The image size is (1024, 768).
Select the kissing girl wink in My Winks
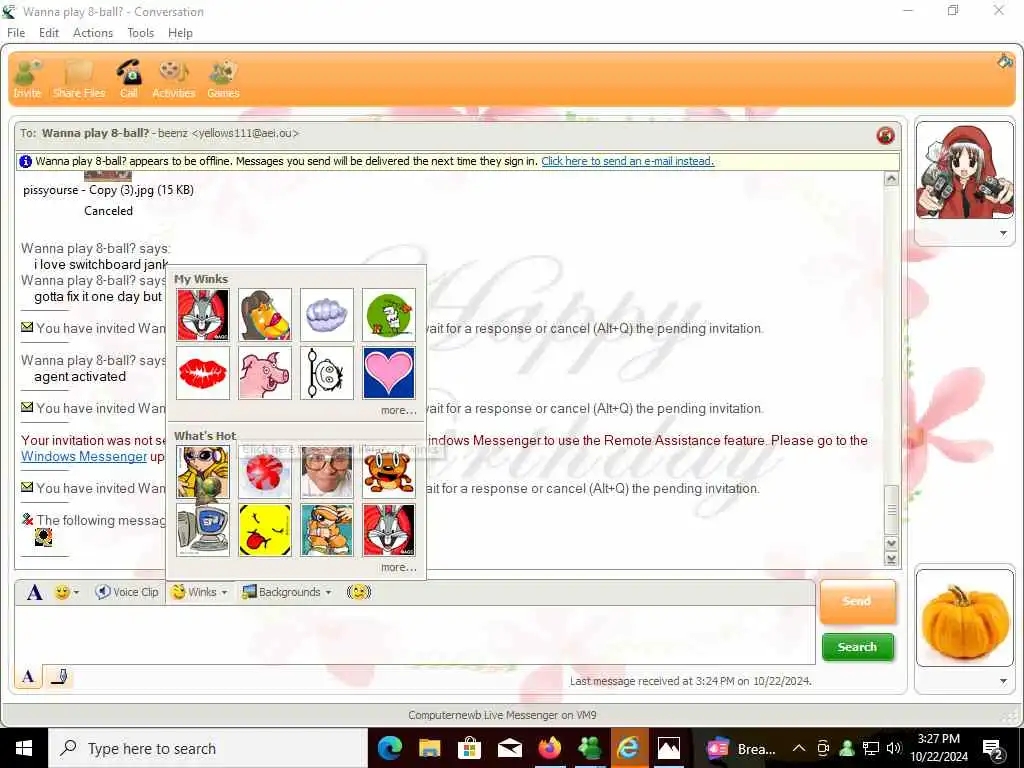pyautogui.click(x=264, y=315)
